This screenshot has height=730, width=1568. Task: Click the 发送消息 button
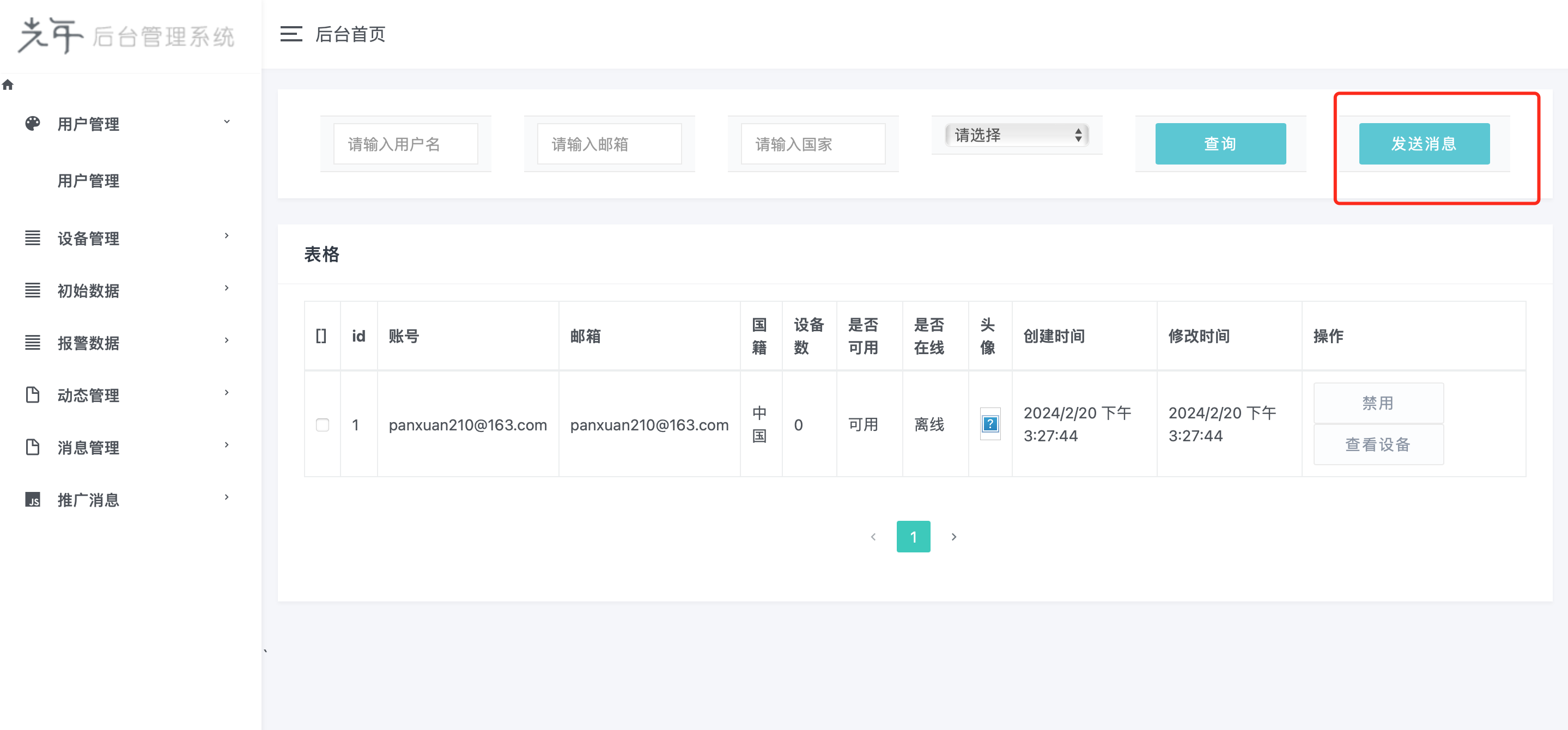tap(1424, 144)
